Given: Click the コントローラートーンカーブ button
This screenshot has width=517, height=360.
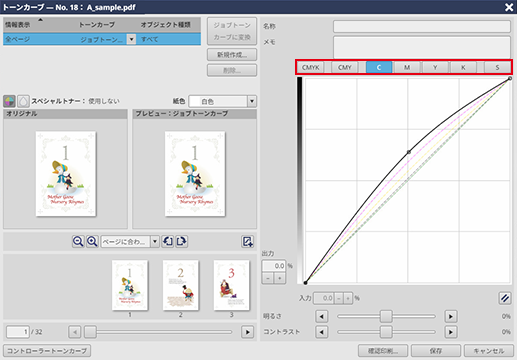Looking at the screenshot, I should pyautogui.click(x=47, y=351).
